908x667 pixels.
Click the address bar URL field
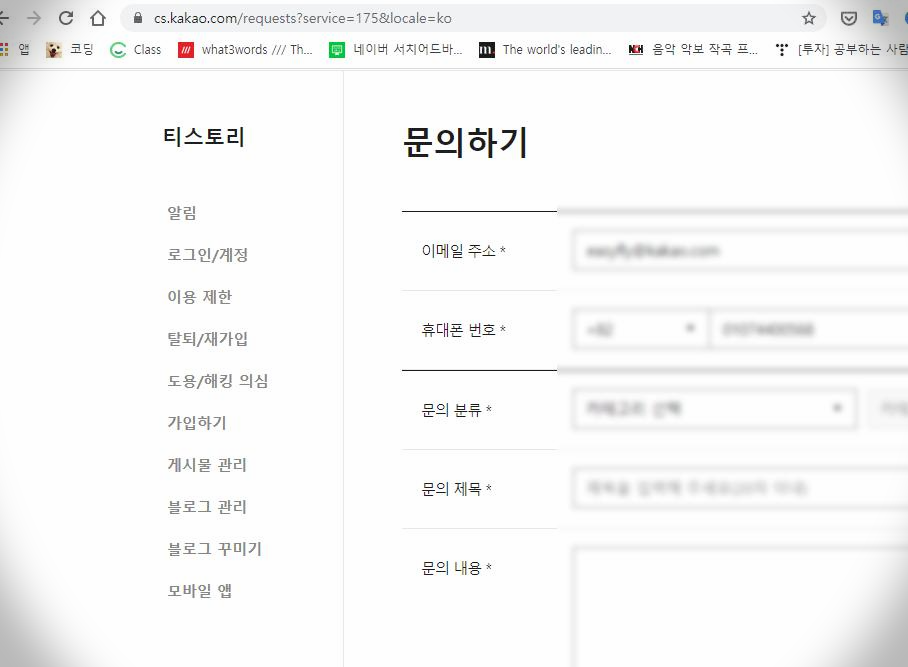[472, 18]
